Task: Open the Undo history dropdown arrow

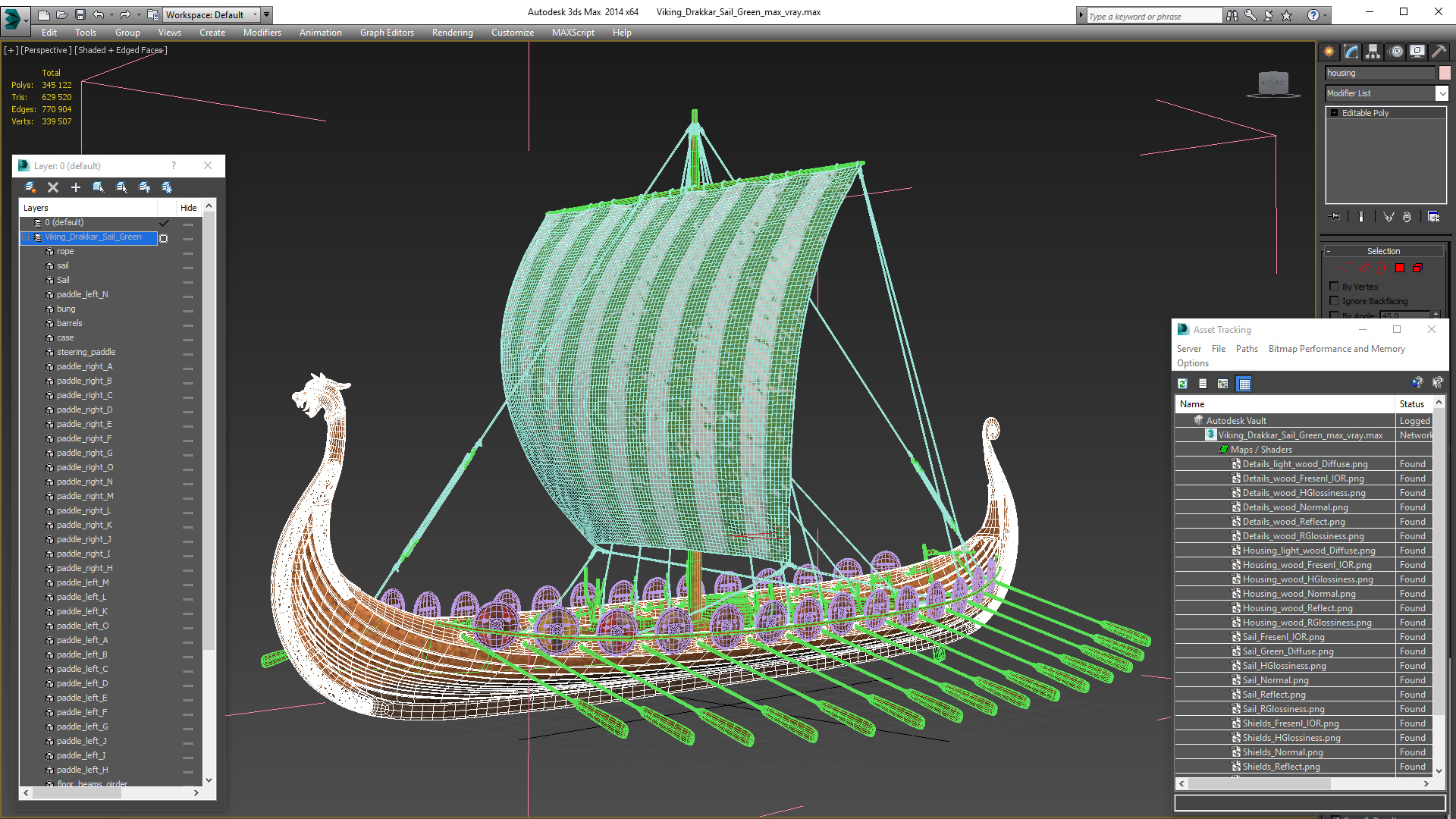Action: pyautogui.click(x=111, y=14)
